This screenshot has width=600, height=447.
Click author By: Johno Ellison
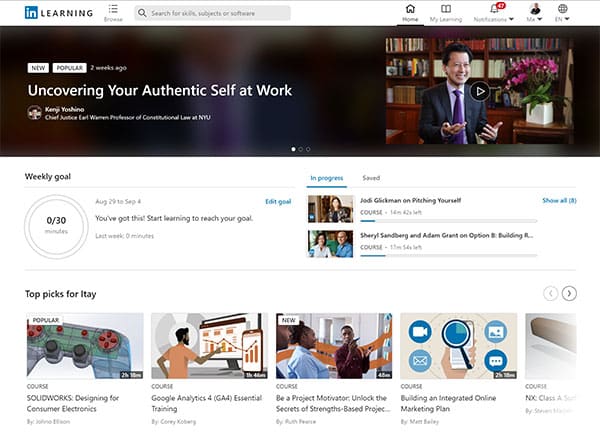(x=48, y=422)
